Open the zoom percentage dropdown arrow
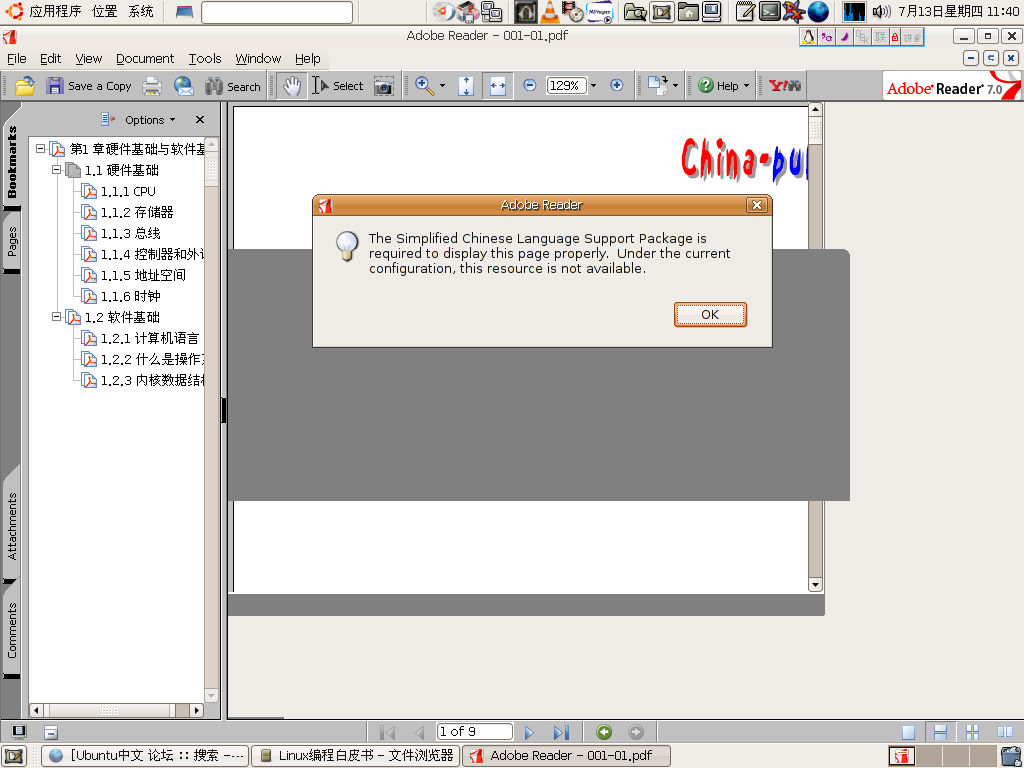Viewport: 1024px width, 768px height. coord(593,86)
